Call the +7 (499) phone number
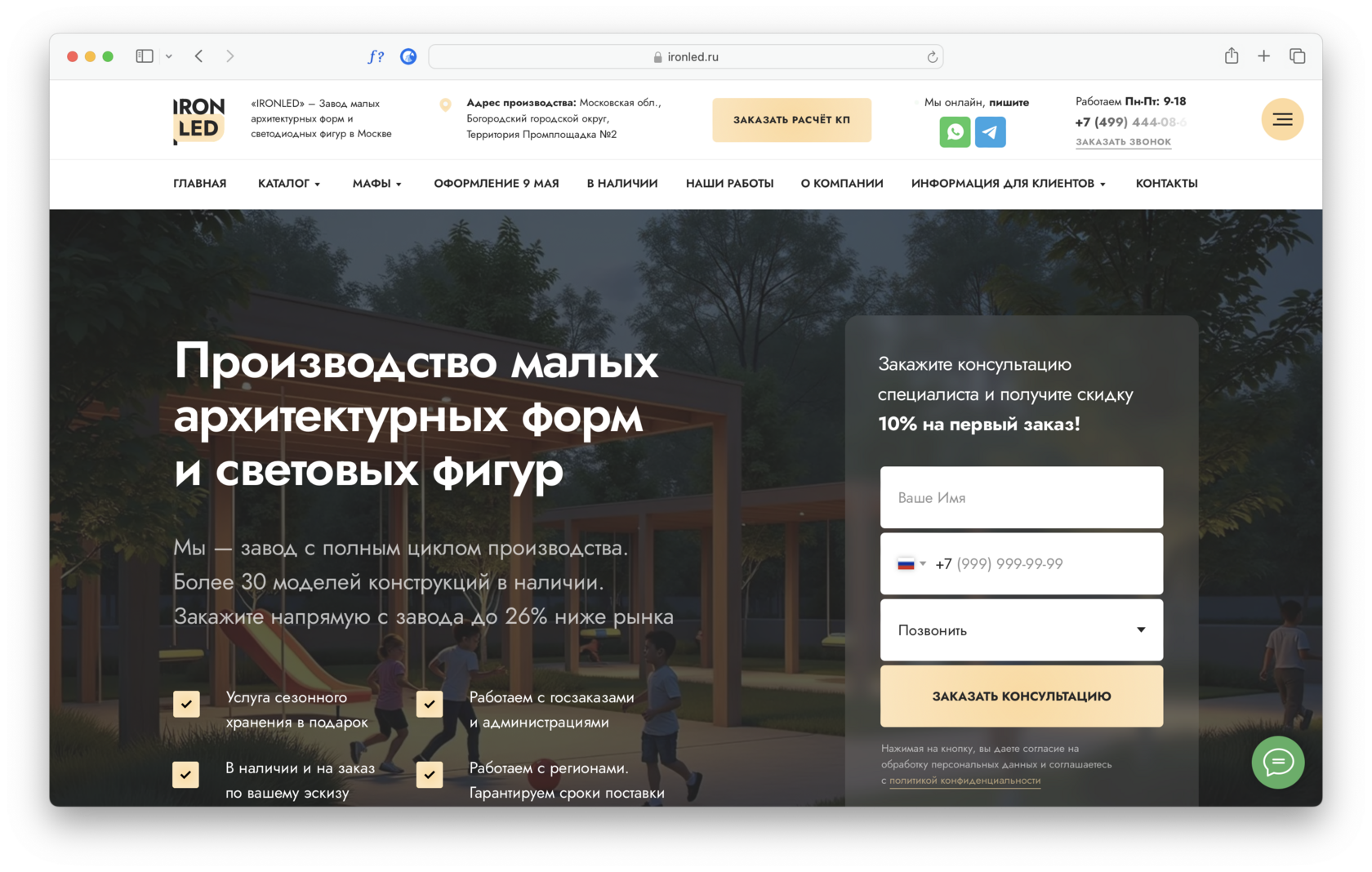The height and width of the screenshot is (872, 1372). [x=1130, y=122]
